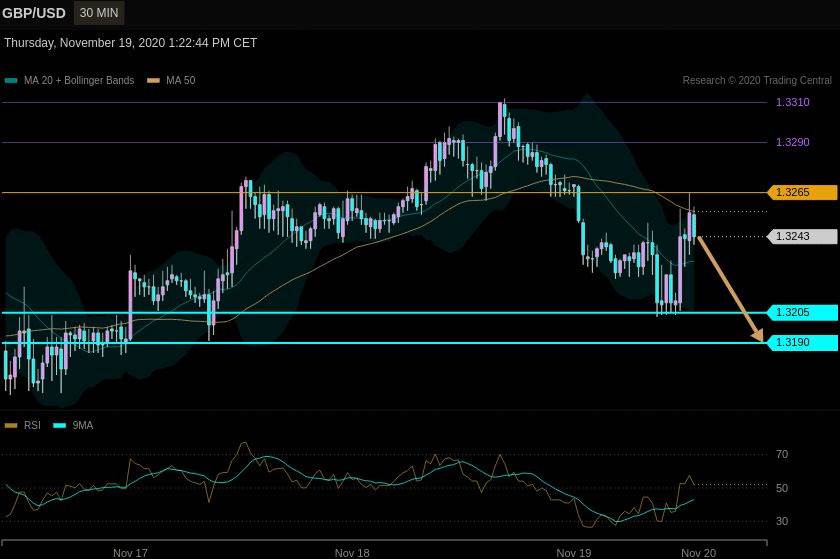This screenshot has width=840, height=559.
Task: Click the 9MA legend color swatch
Action: click(60, 426)
